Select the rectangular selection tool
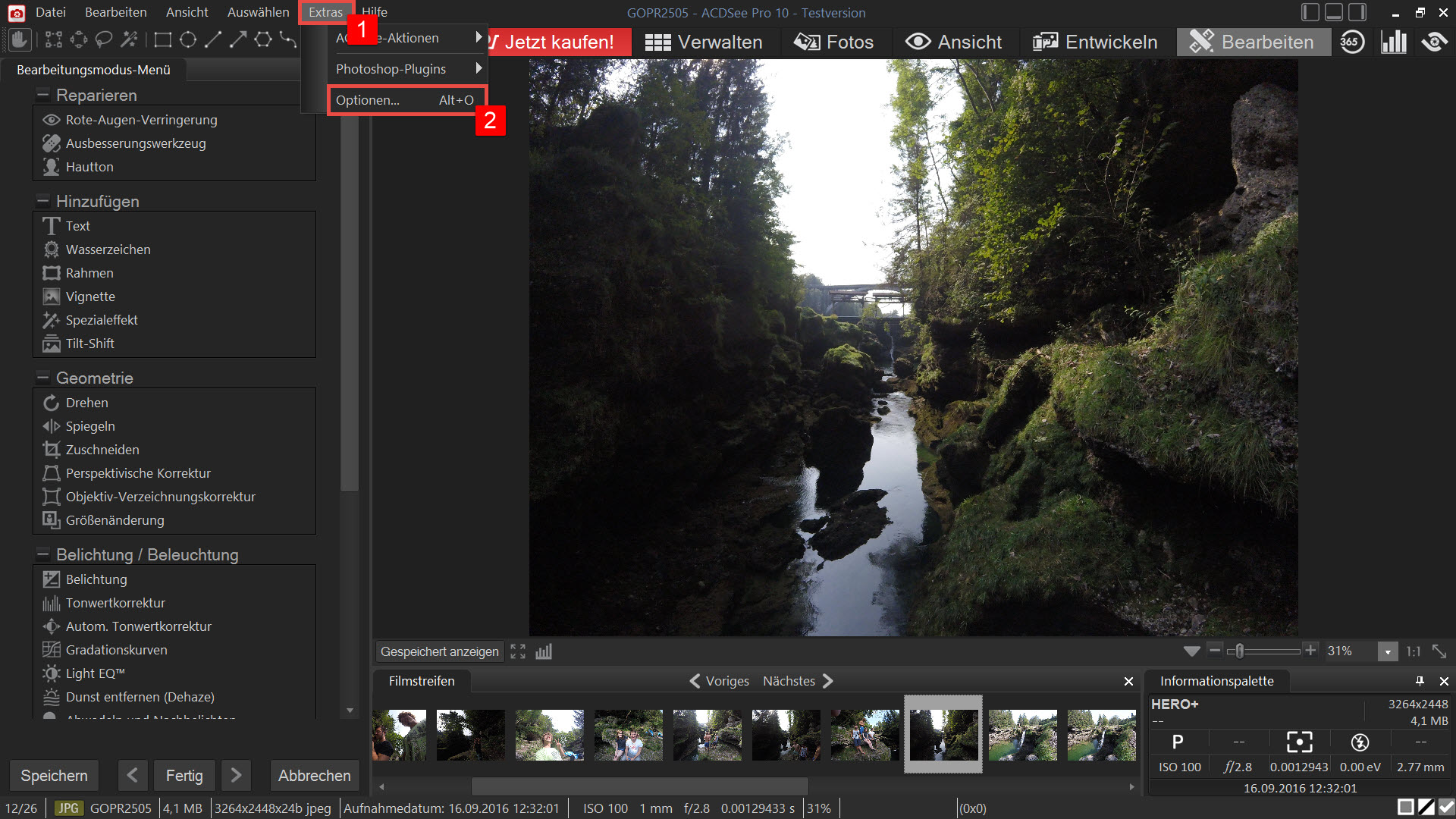This screenshot has height=819, width=1456. coord(54,39)
